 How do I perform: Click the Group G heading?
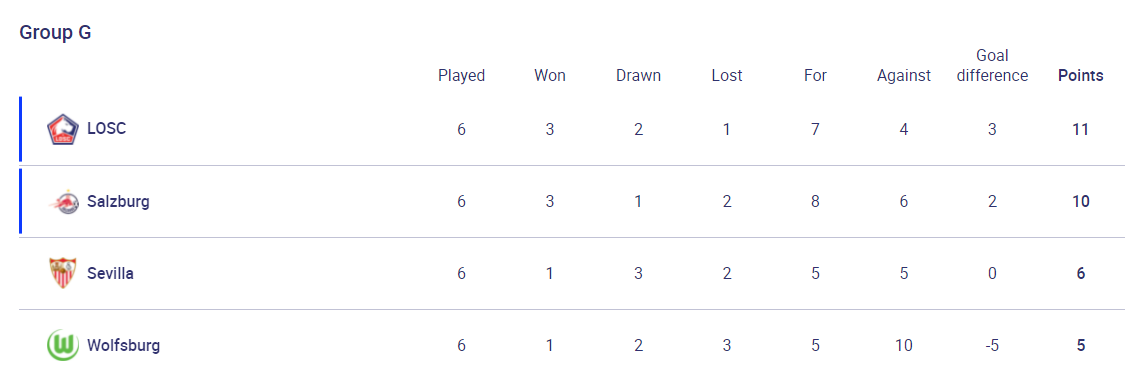click(x=55, y=33)
